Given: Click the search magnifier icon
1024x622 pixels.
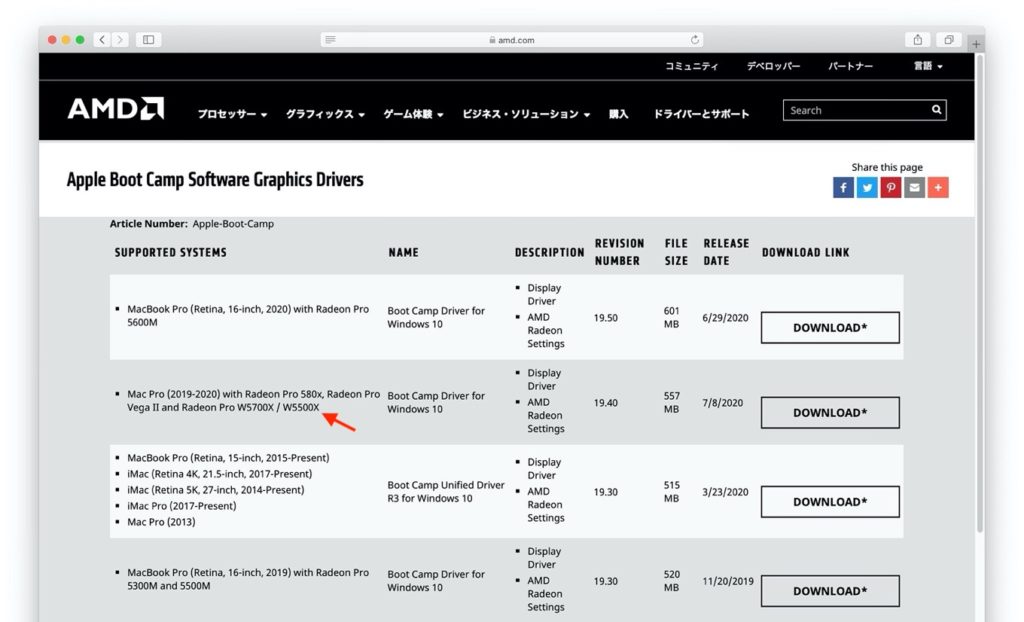Looking at the screenshot, I should point(934,110).
